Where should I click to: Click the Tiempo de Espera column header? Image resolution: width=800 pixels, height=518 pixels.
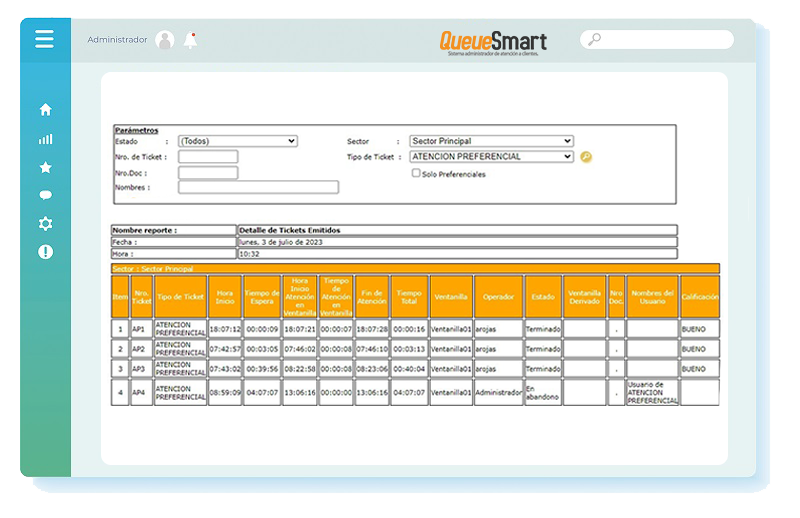pyautogui.click(x=262, y=297)
